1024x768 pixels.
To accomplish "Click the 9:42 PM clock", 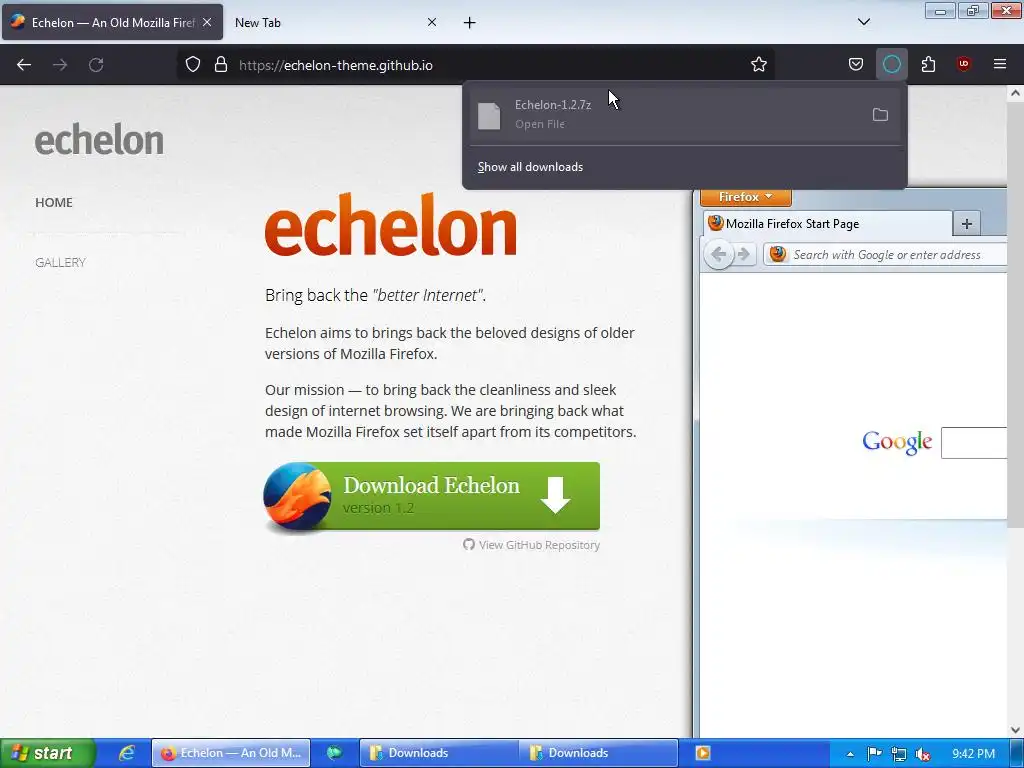I will pos(973,754).
